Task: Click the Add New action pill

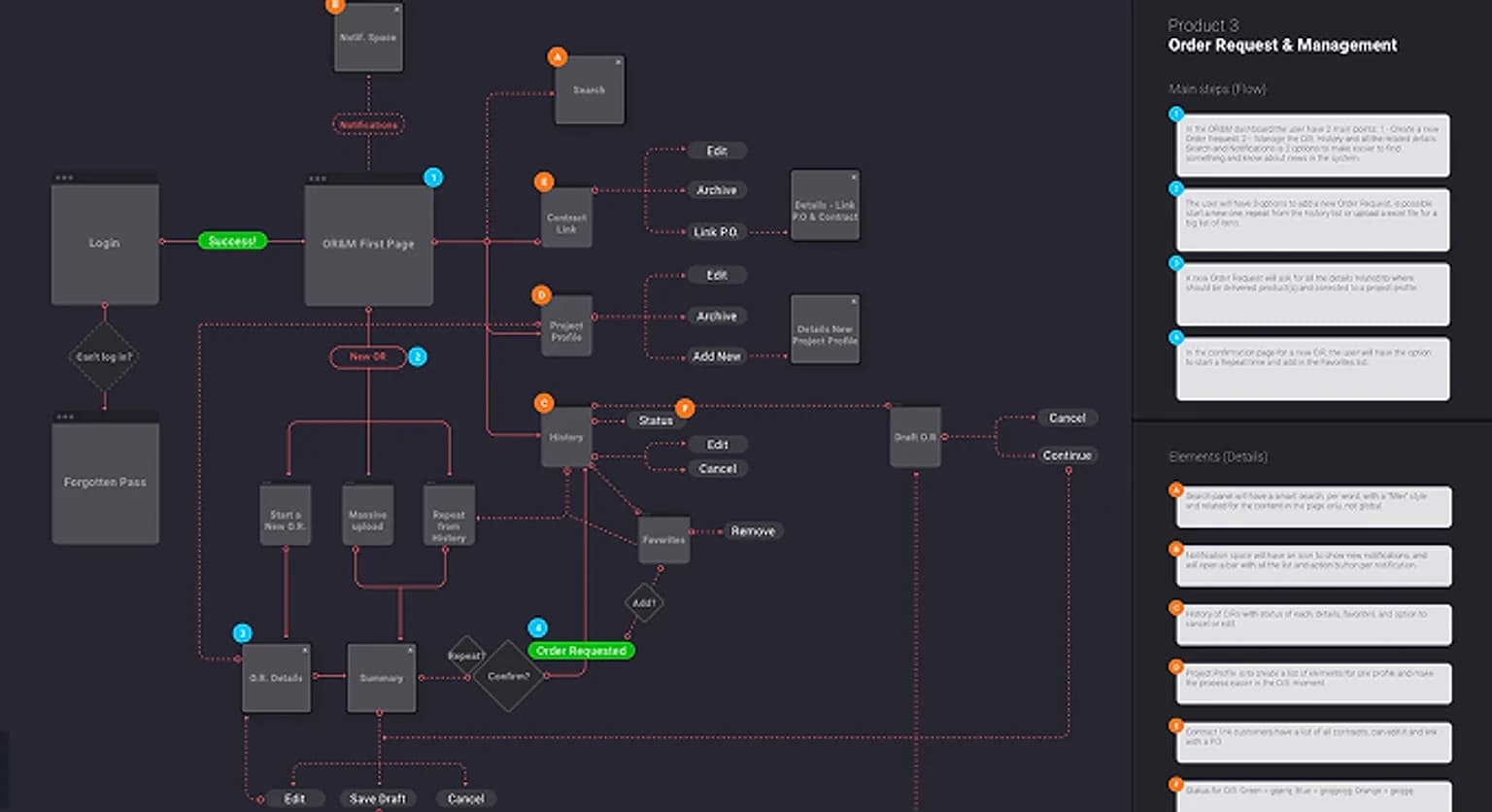Action: pos(716,356)
